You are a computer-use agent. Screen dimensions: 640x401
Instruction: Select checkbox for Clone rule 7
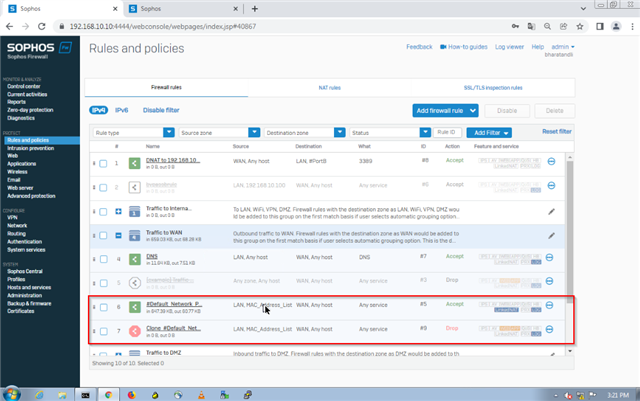pos(104,331)
